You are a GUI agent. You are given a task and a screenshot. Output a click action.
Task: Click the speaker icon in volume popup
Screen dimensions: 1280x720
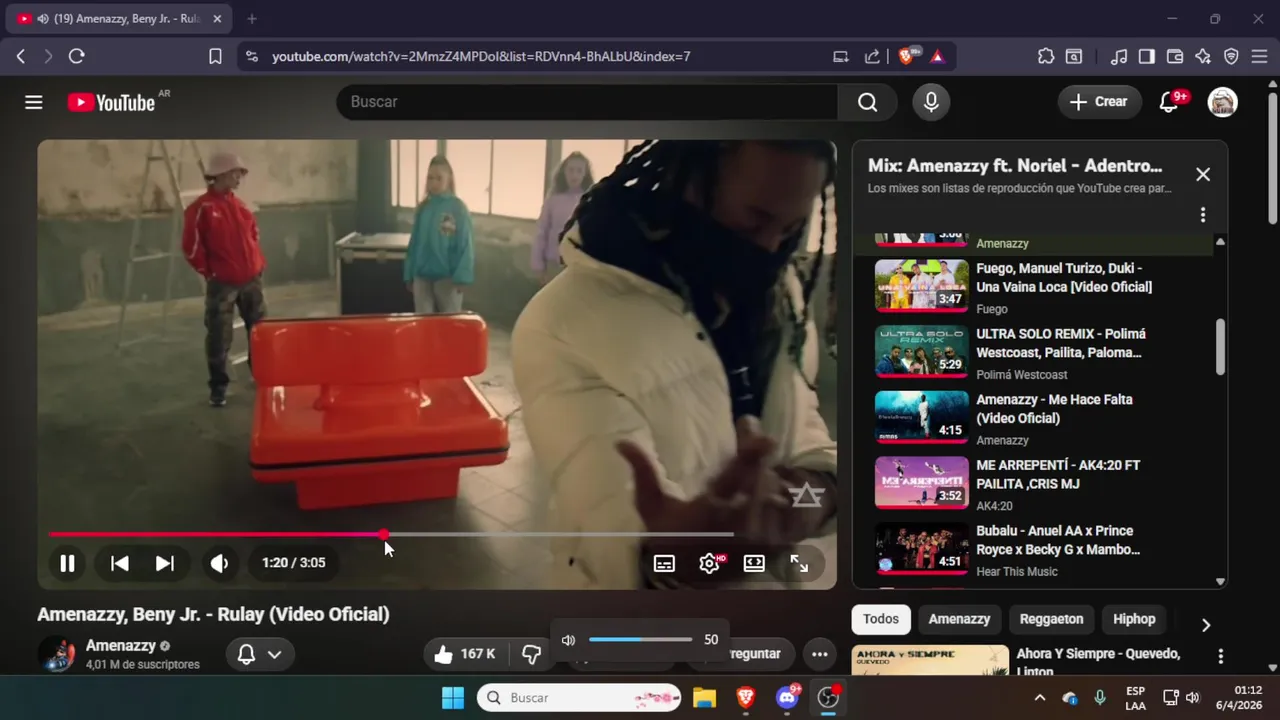[x=568, y=640]
